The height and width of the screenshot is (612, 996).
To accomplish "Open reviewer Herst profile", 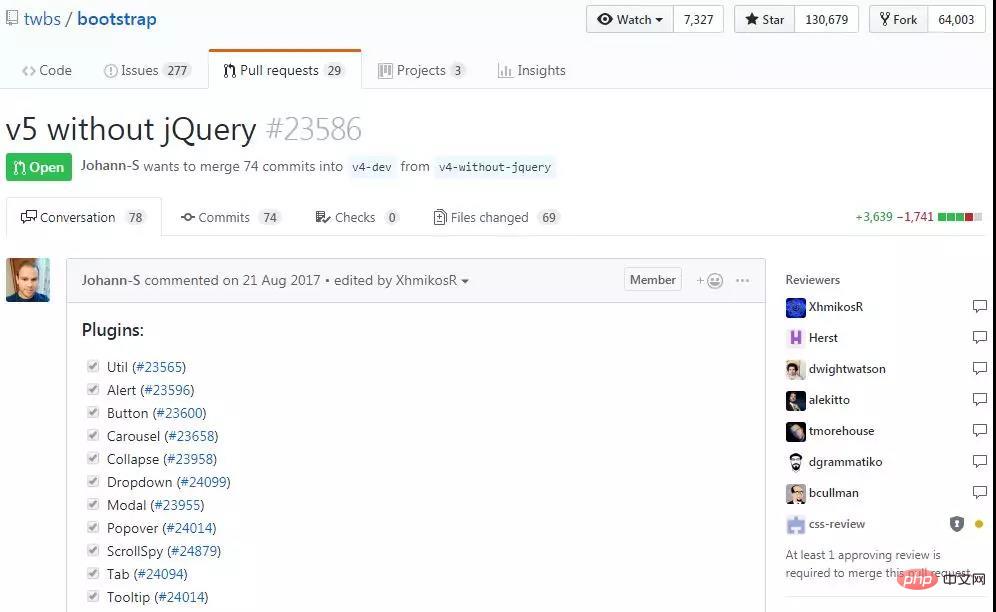I will [823, 338].
